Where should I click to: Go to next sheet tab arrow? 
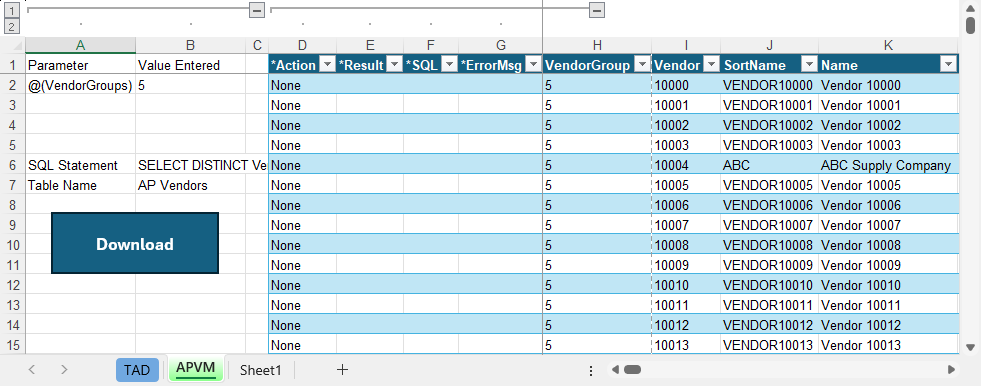64,370
